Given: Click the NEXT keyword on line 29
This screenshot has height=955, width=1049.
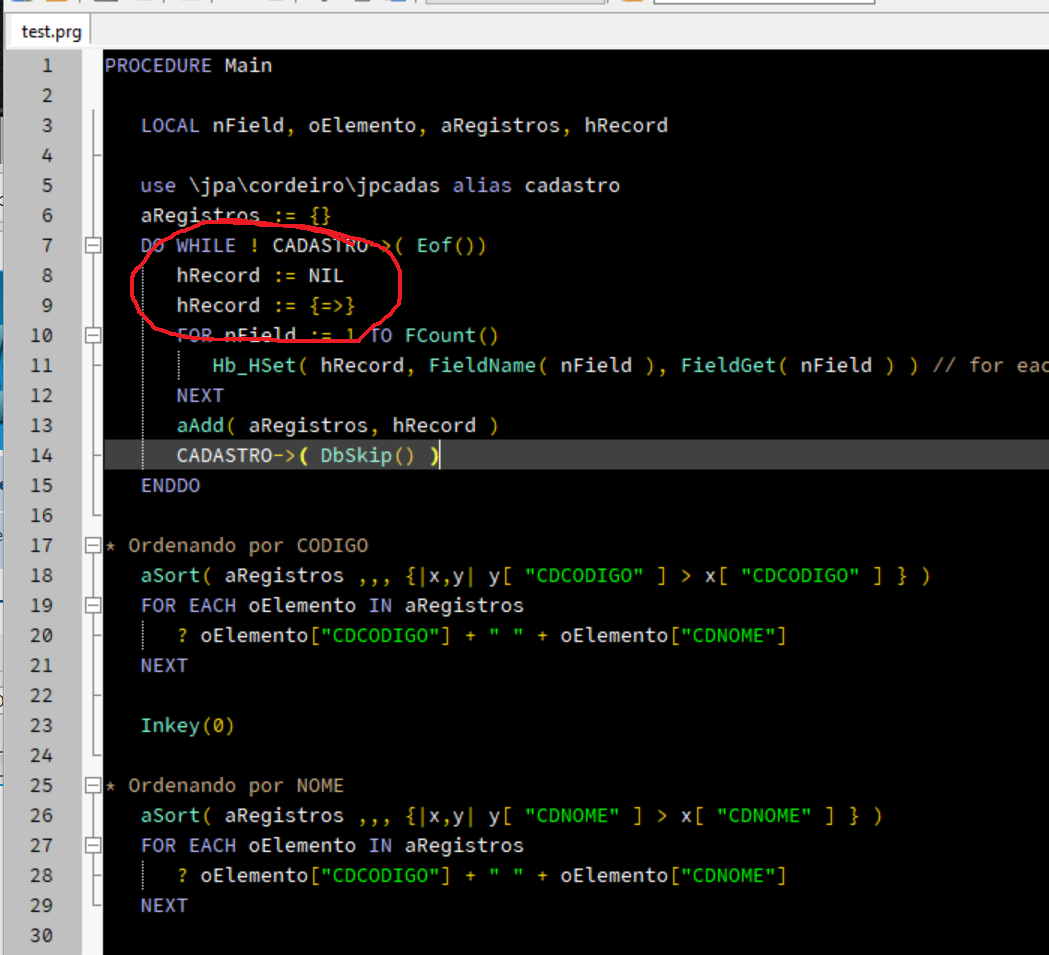Looking at the screenshot, I should (164, 905).
